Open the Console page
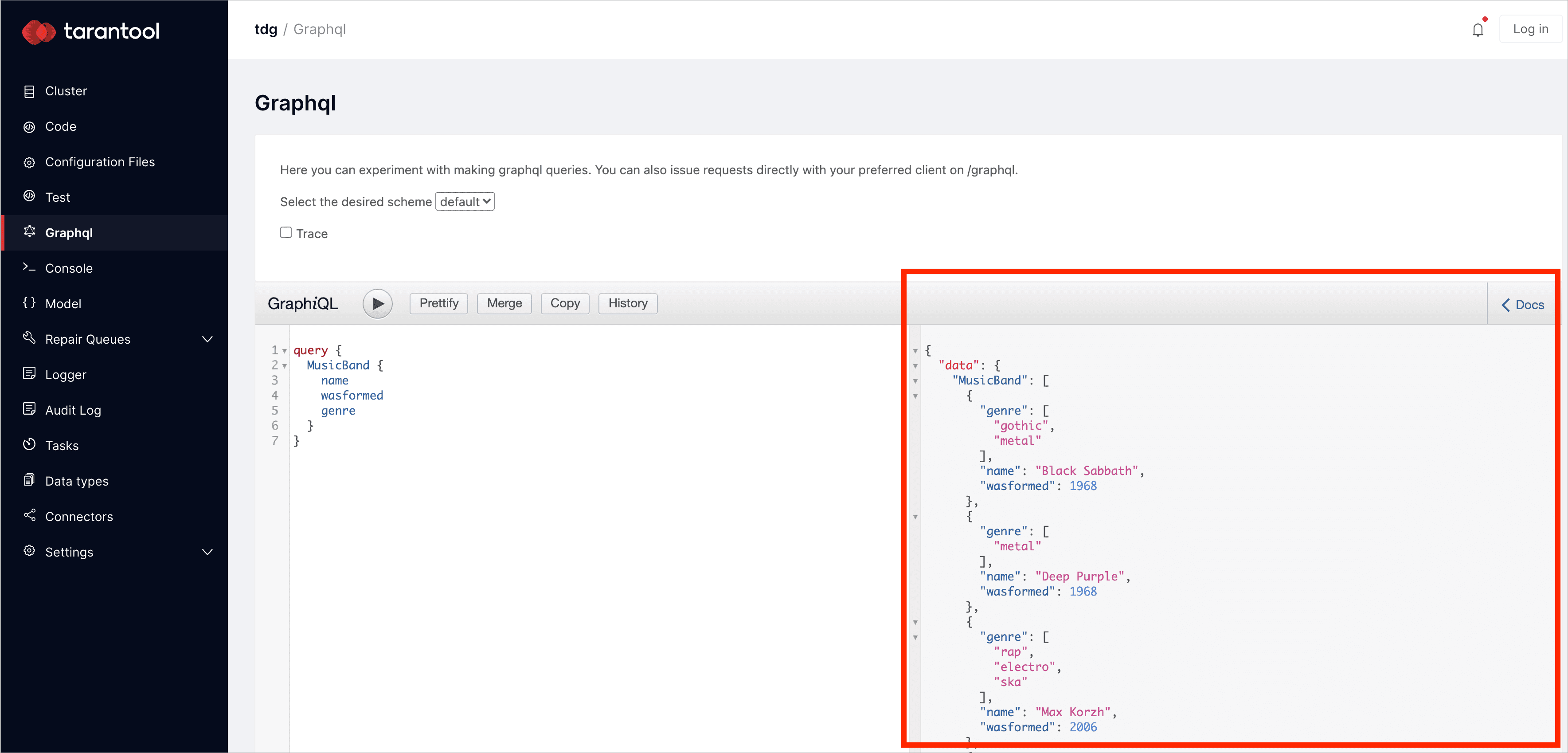The width and height of the screenshot is (1568, 753). point(114,268)
